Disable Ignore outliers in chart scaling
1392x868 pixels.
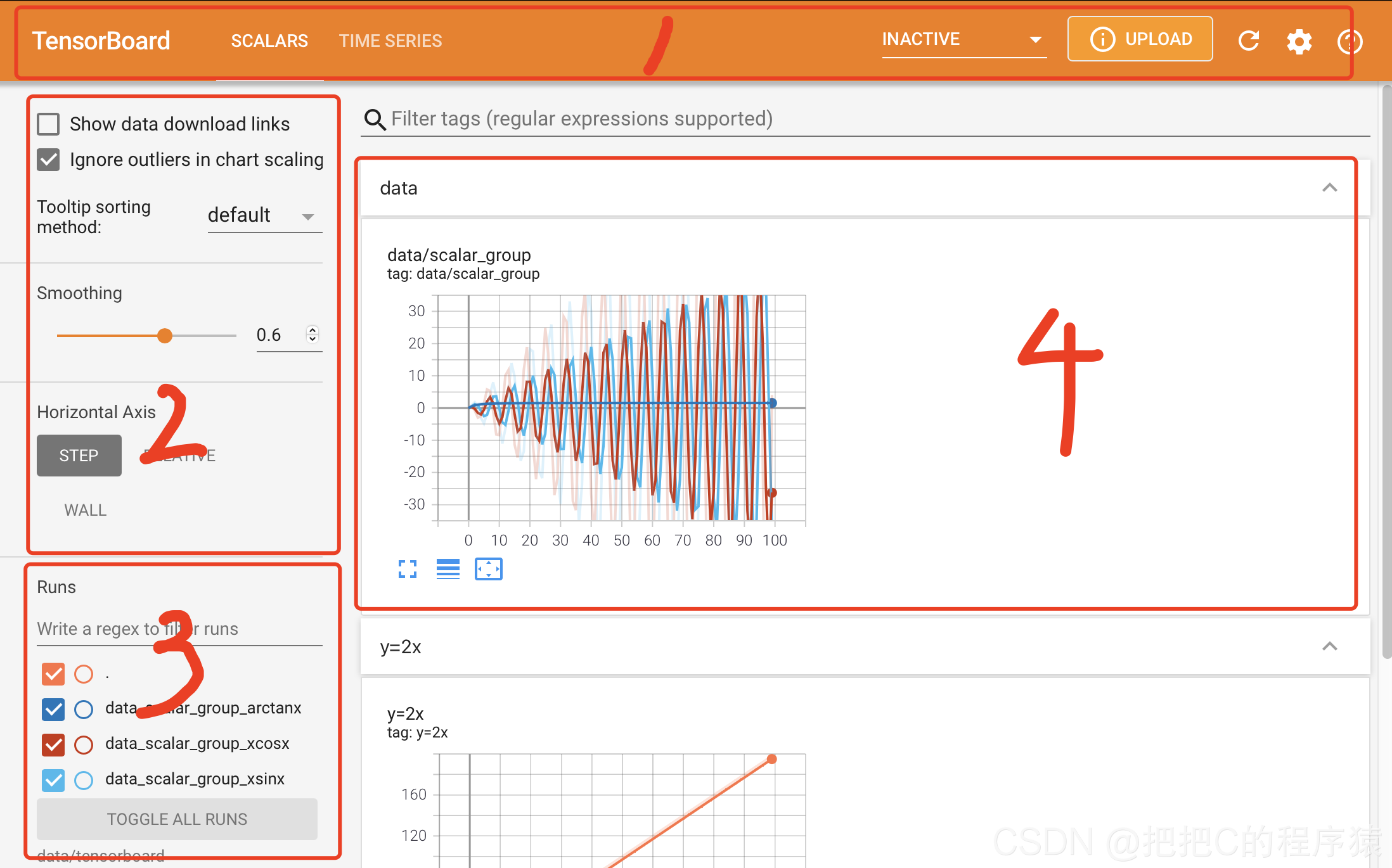49,158
